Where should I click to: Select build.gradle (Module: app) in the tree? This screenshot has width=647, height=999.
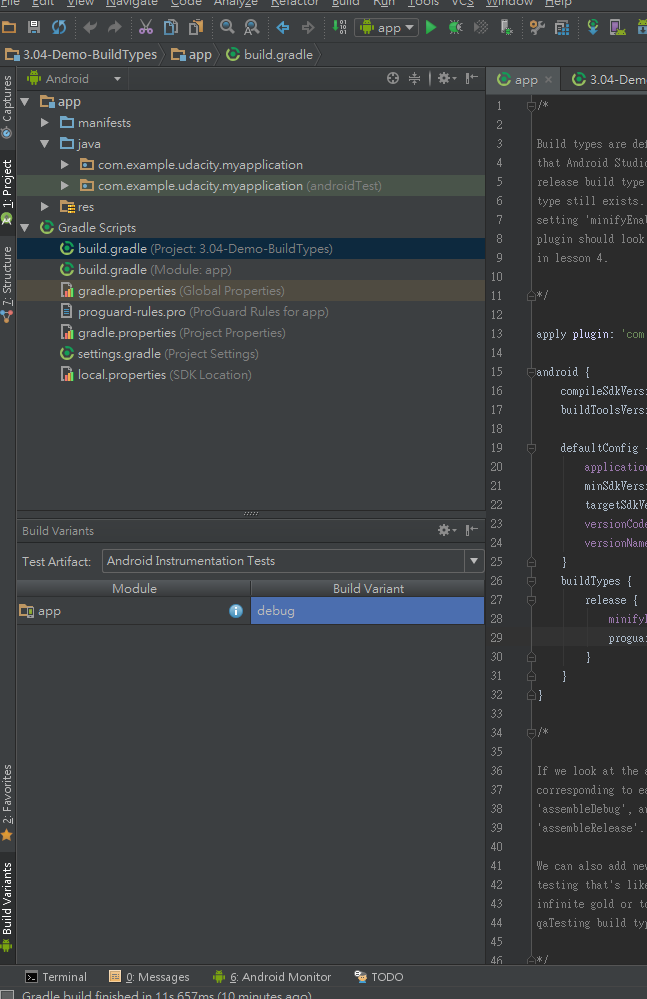[250, 270]
